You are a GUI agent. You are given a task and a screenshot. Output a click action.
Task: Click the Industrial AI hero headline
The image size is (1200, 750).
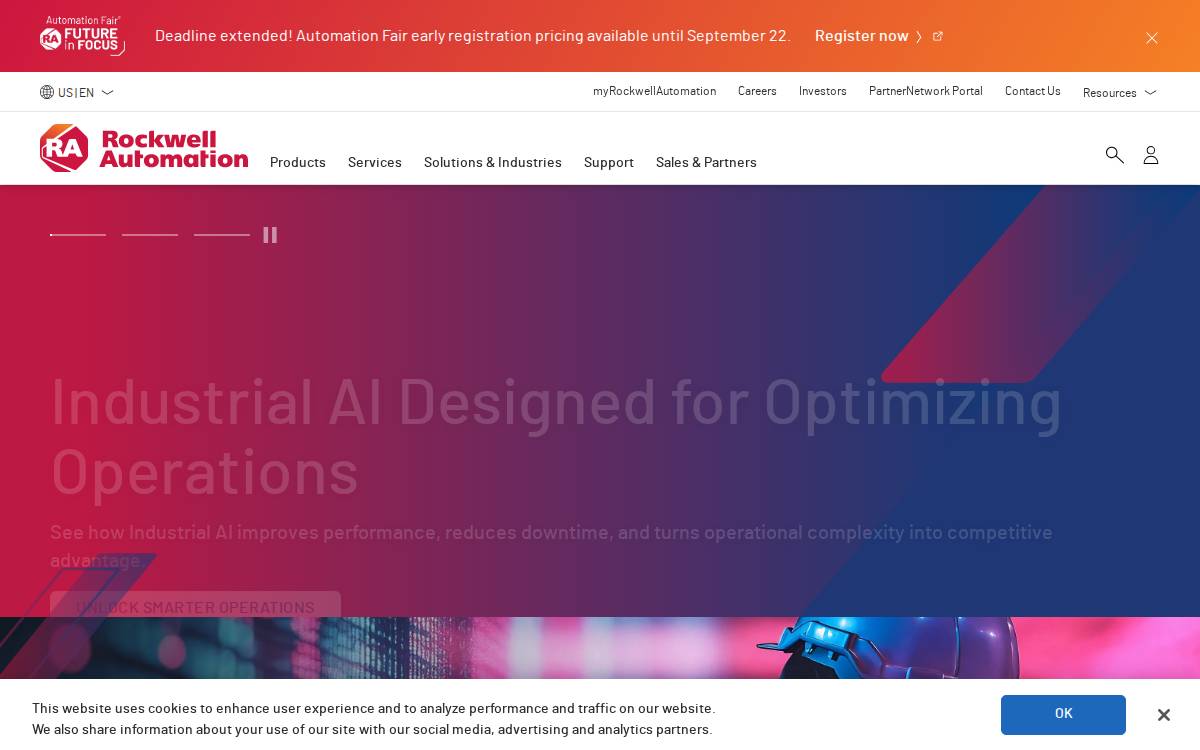[556, 436]
